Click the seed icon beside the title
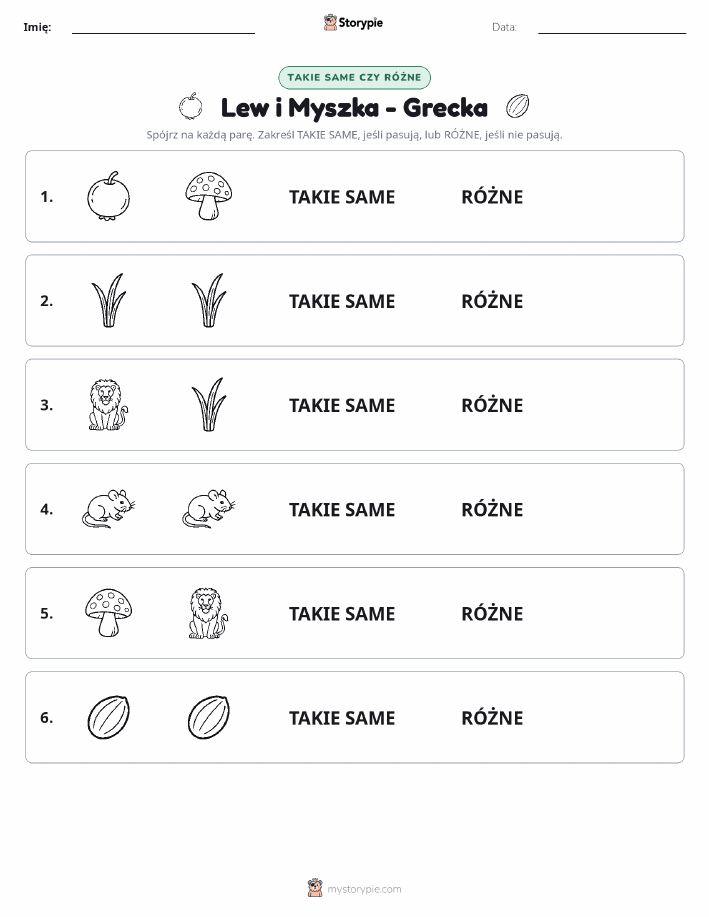 coord(518,106)
